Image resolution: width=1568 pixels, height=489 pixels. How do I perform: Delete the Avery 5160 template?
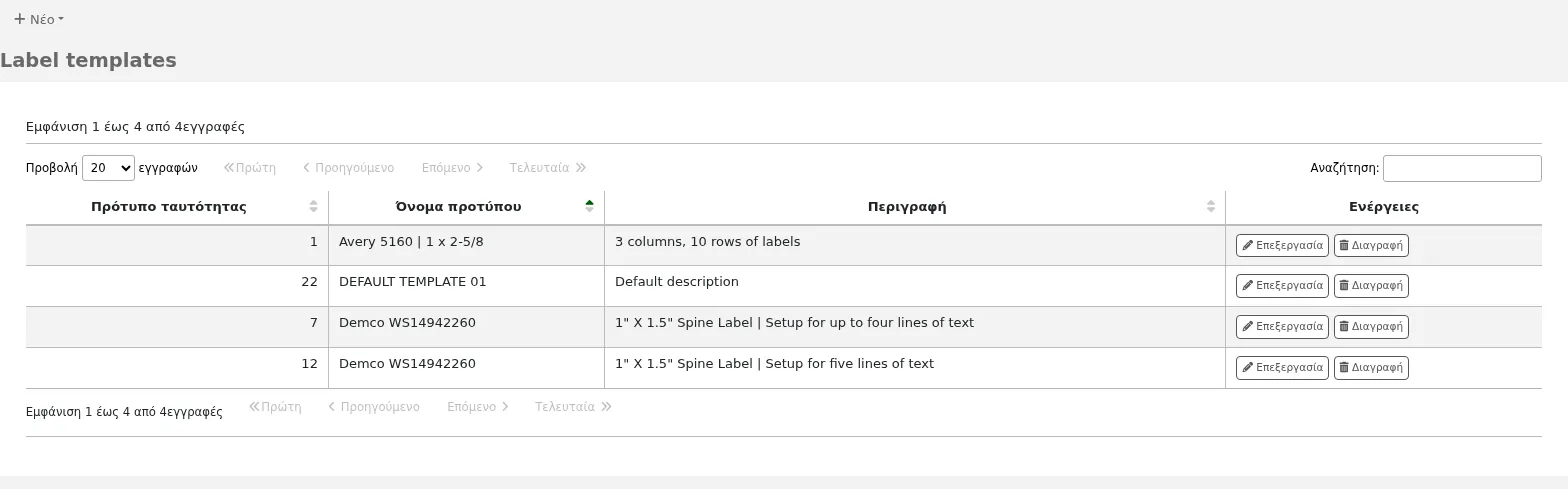(x=1371, y=245)
